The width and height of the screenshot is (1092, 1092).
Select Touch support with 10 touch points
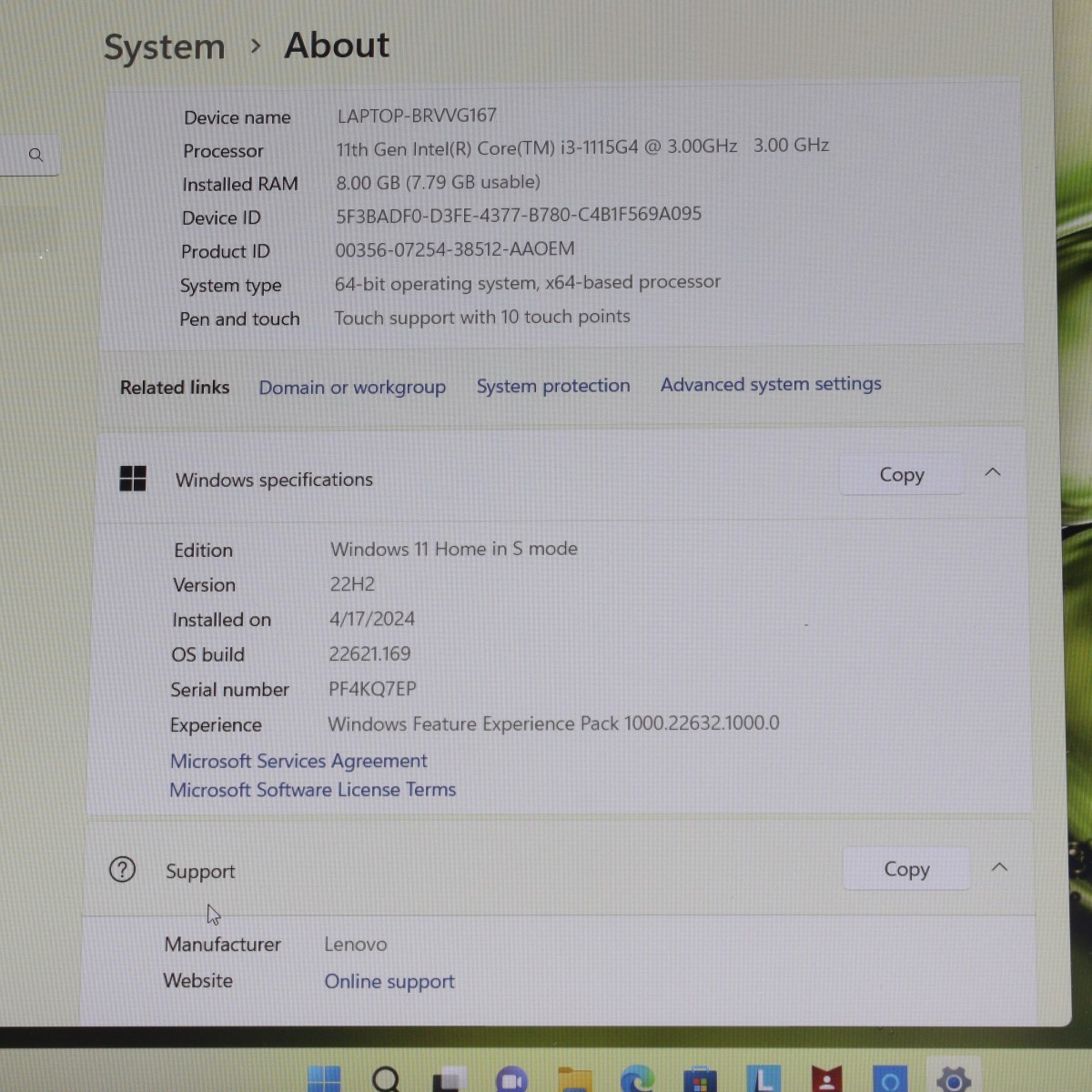coord(482,317)
